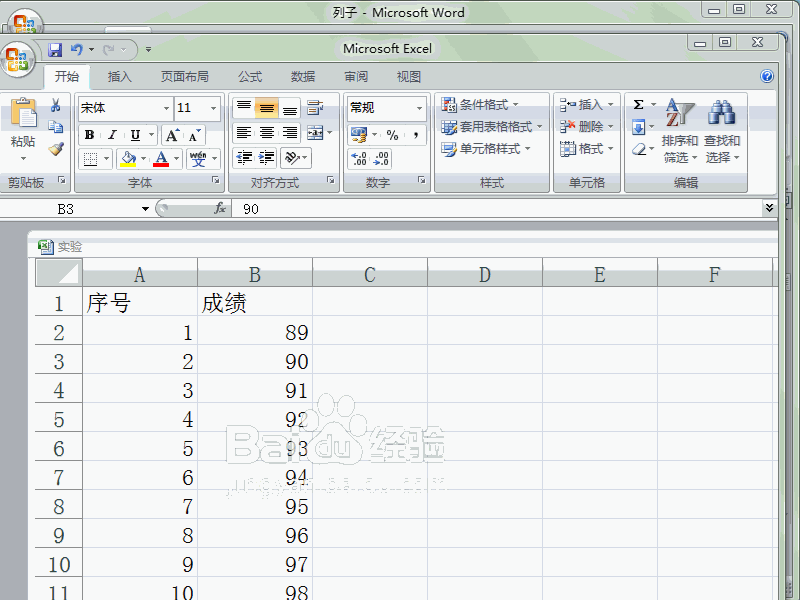Viewport: 800px width, 600px height.
Task: Switch to the 审阅 ribbon tab
Action: [x=356, y=77]
